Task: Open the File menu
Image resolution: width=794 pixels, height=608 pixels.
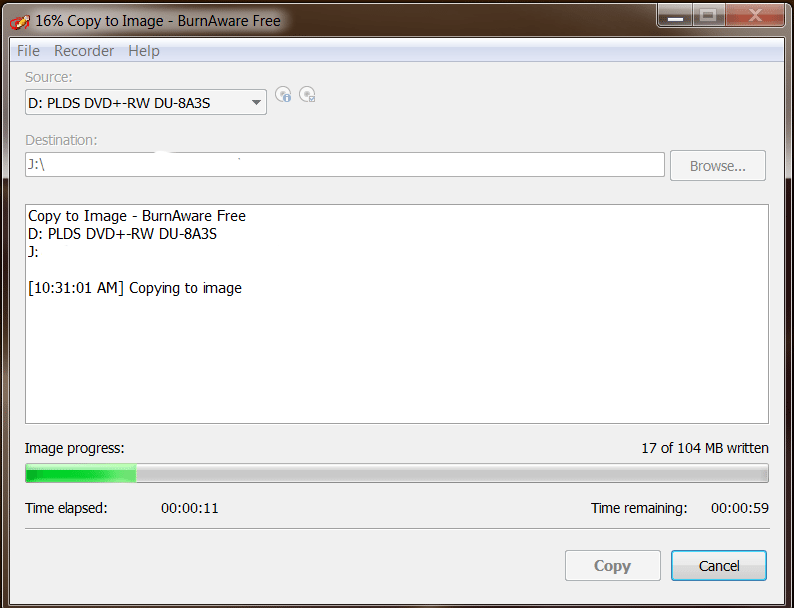Action: [x=28, y=51]
